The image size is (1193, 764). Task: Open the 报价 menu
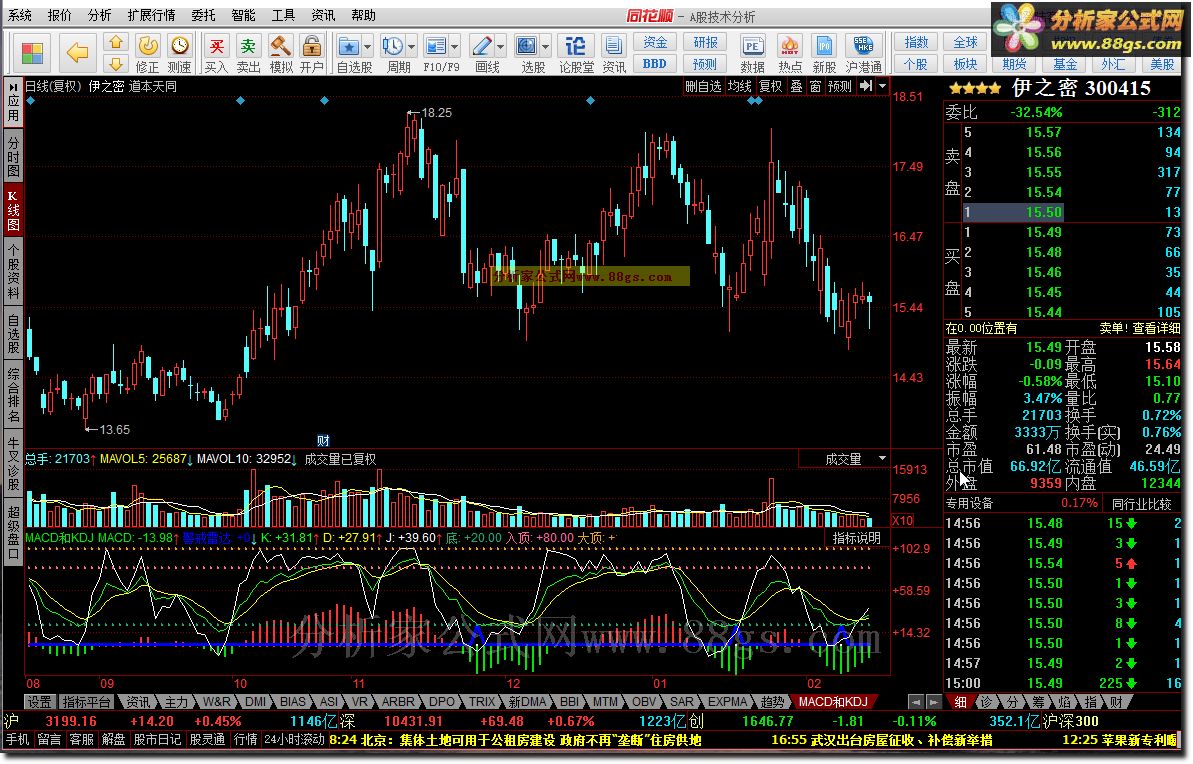point(59,15)
